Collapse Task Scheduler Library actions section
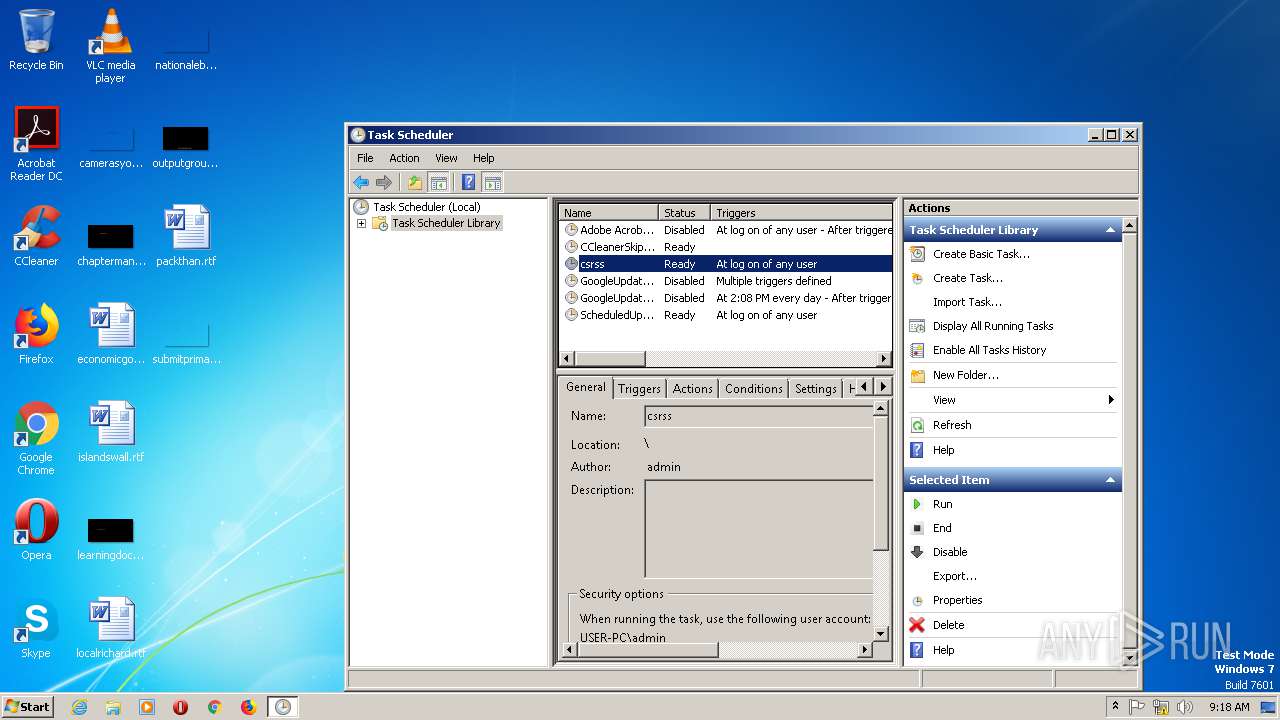Viewport: 1280px width, 720px height. [1110, 230]
